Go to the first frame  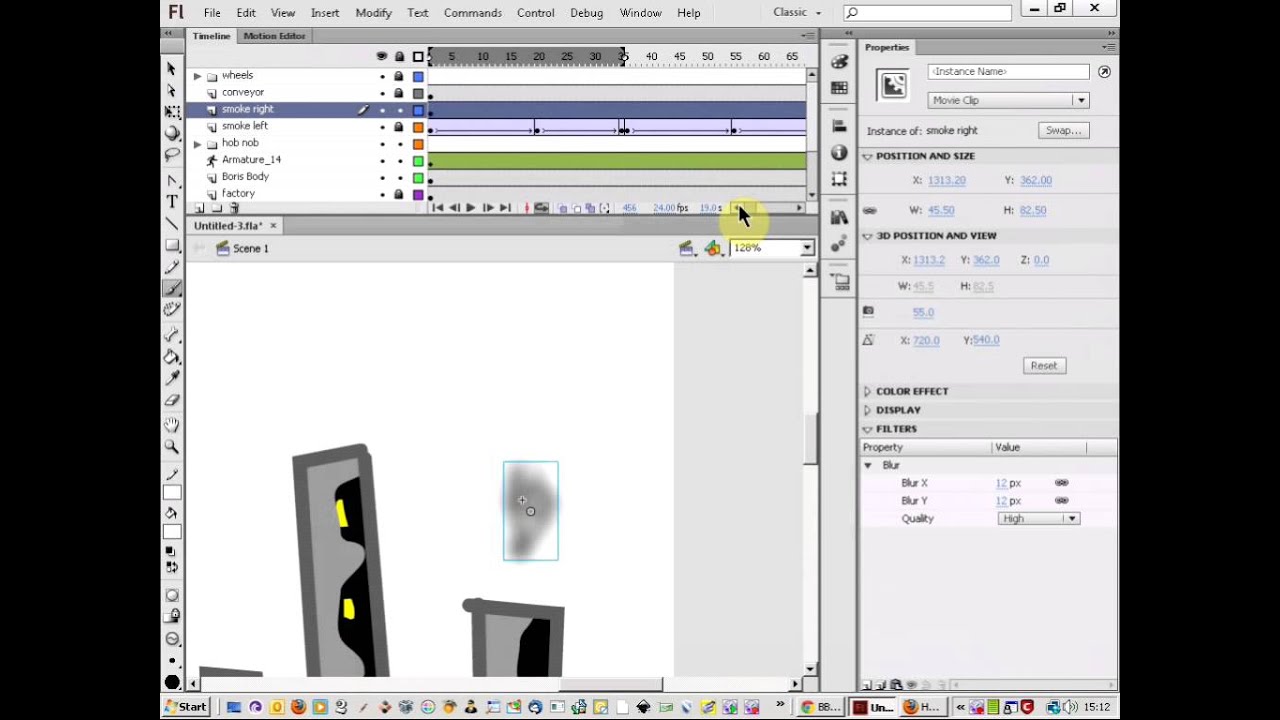(437, 208)
